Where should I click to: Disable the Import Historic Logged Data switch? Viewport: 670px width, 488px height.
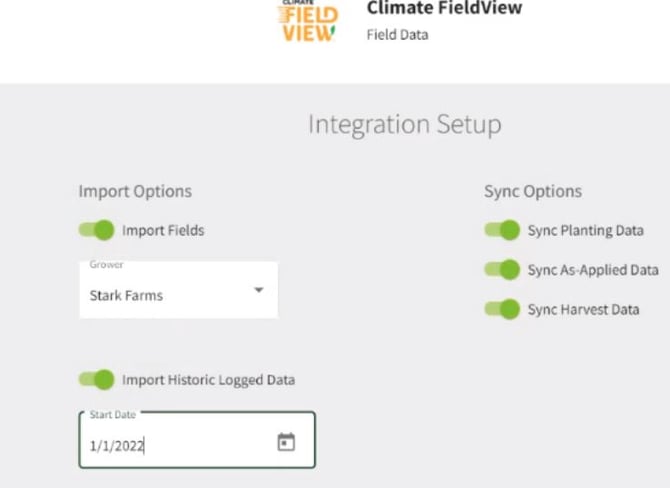97,379
